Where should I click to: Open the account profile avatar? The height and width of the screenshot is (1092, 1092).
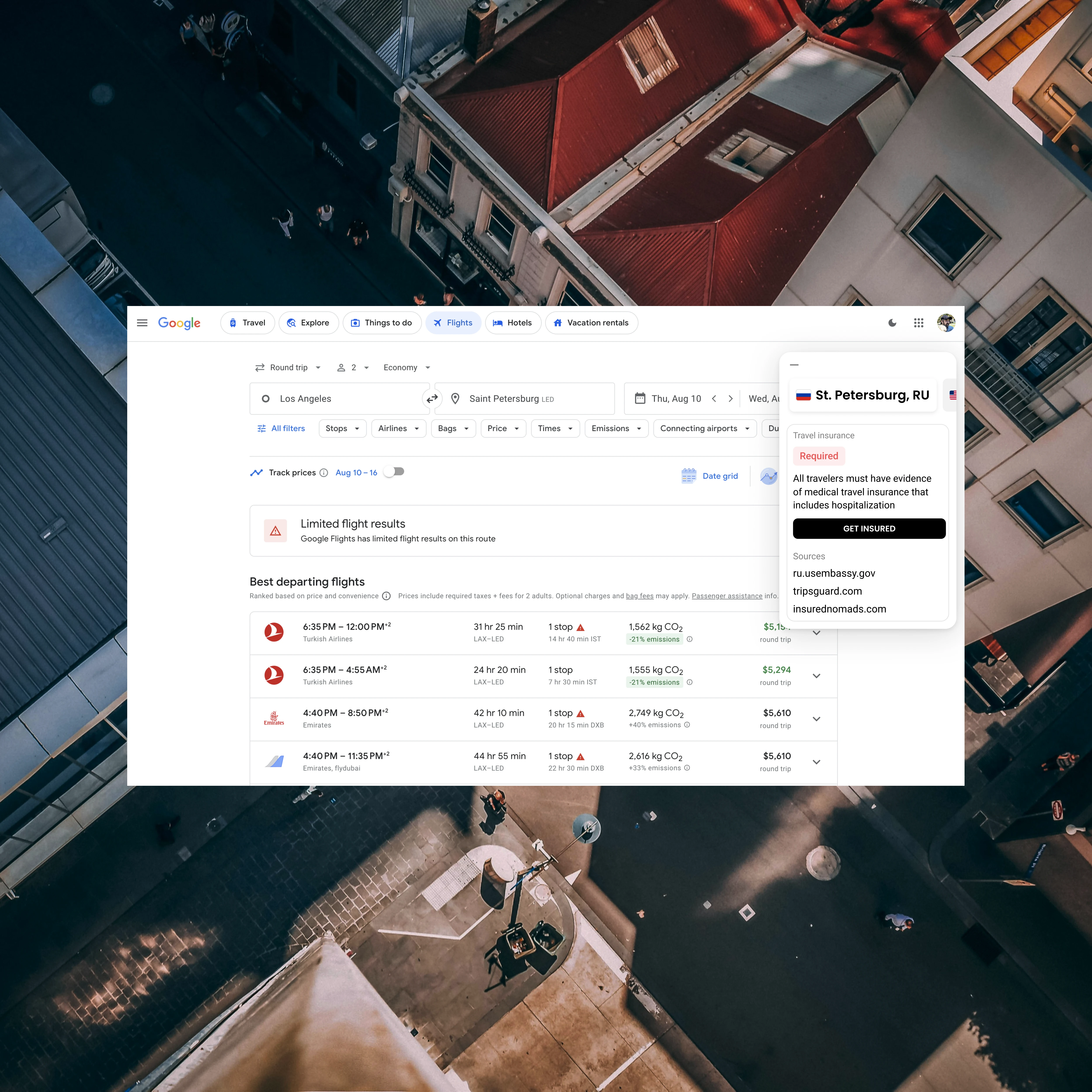tap(946, 323)
